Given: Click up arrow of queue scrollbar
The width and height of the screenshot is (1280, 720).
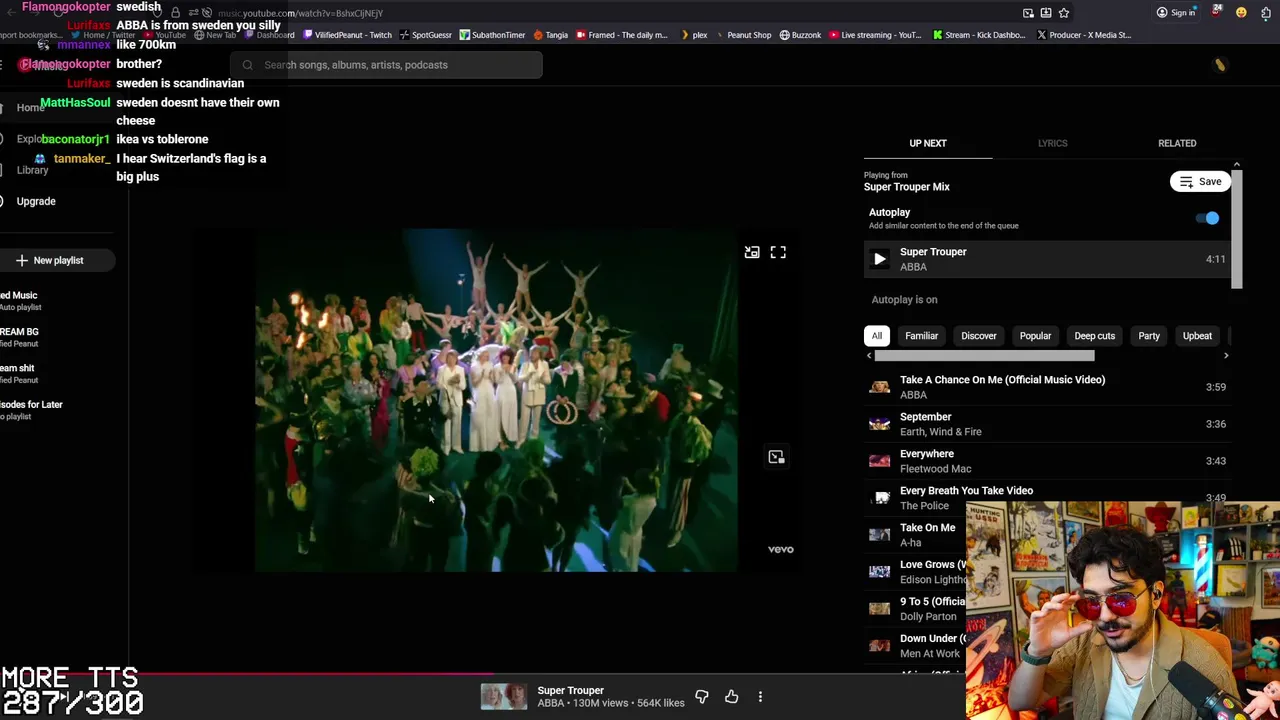Looking at the screenshot, I should 1237,164.
